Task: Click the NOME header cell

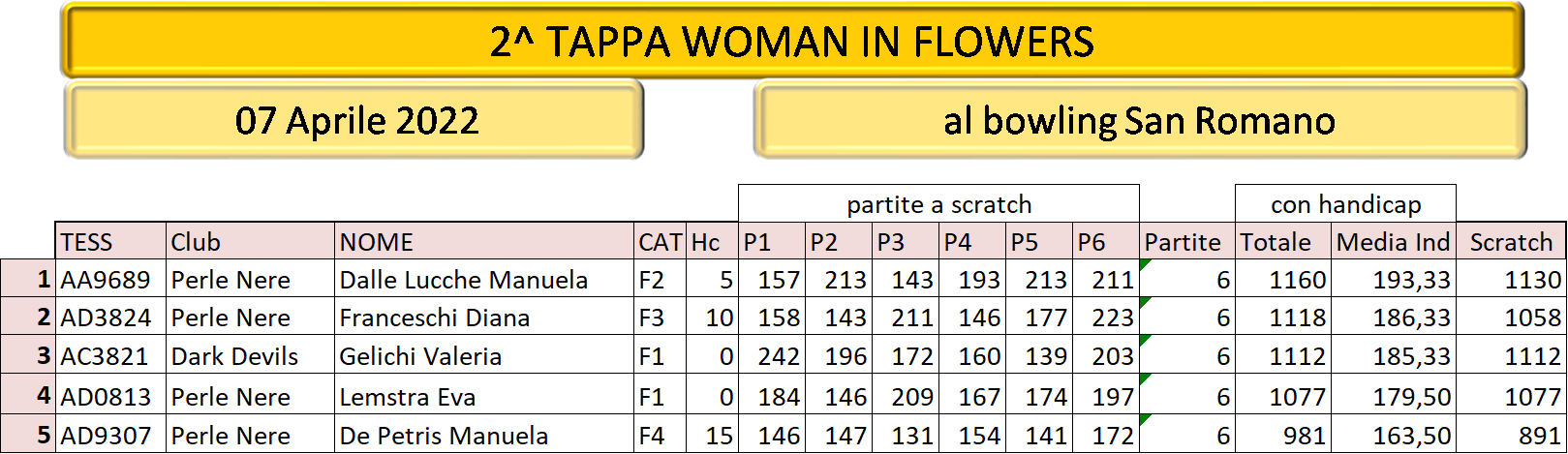Action: 485,241
